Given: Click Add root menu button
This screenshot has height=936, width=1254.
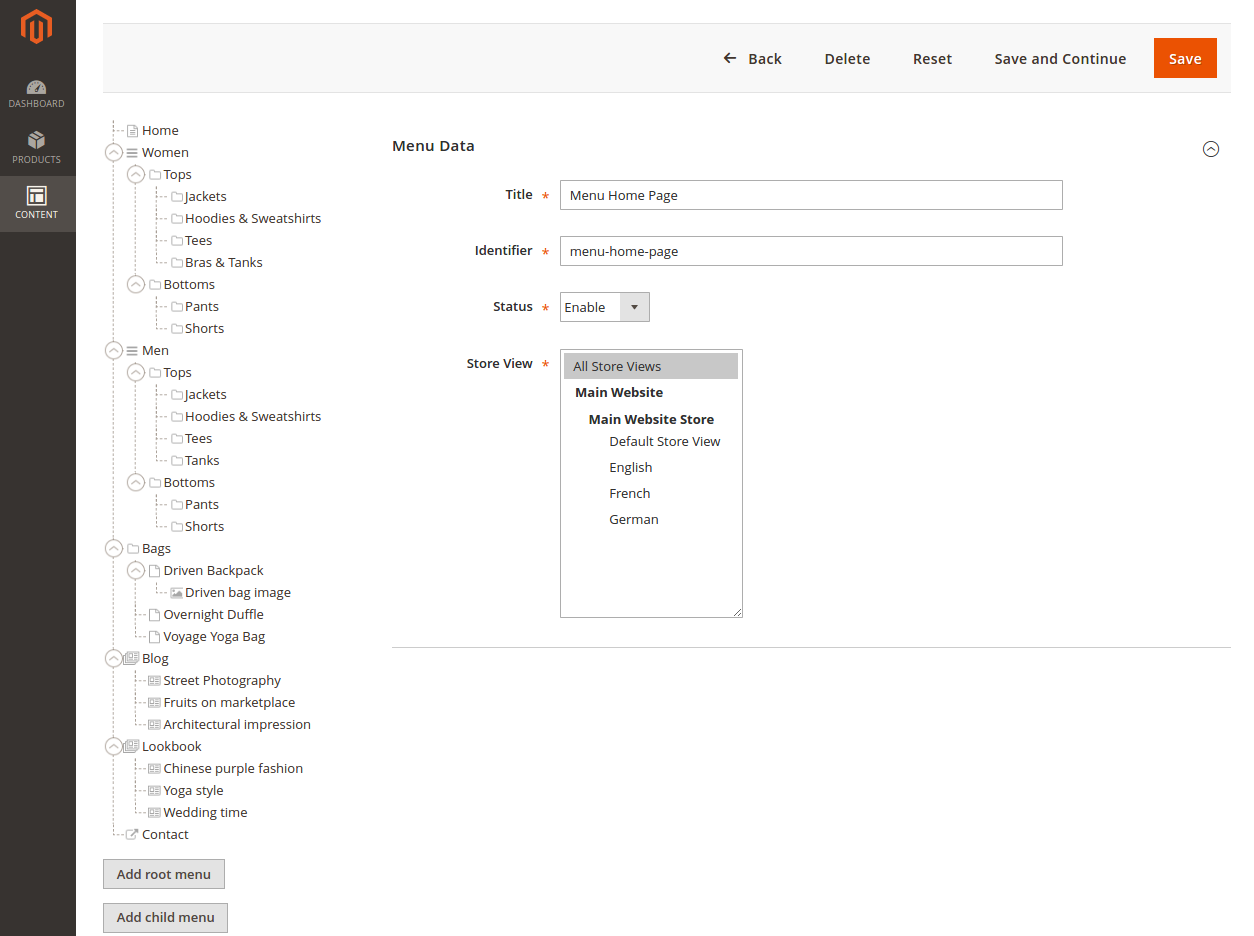Looking at the screenshot, I should (164, 874).
